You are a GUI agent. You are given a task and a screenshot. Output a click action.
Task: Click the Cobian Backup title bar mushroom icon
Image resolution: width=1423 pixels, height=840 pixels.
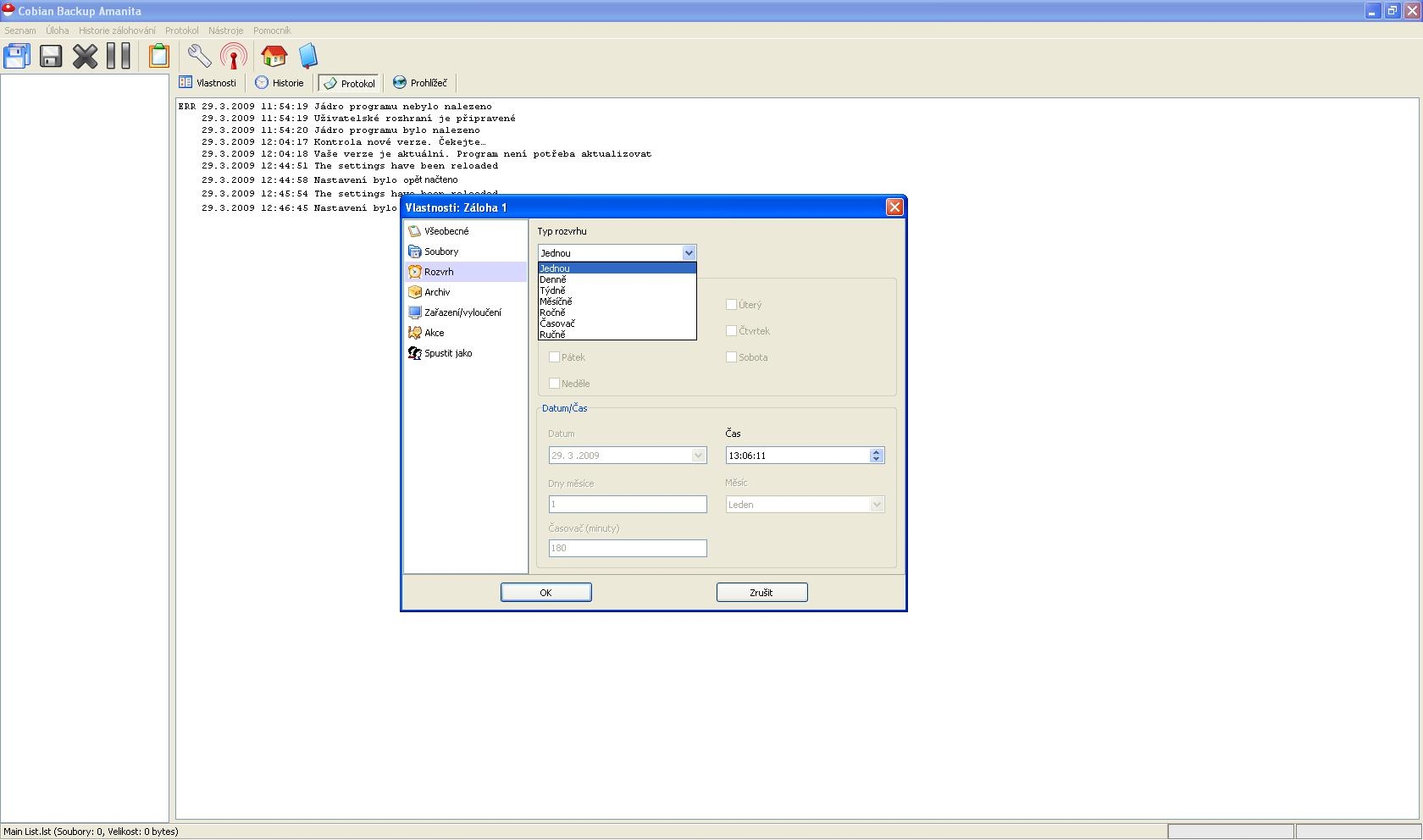(8, 10)
